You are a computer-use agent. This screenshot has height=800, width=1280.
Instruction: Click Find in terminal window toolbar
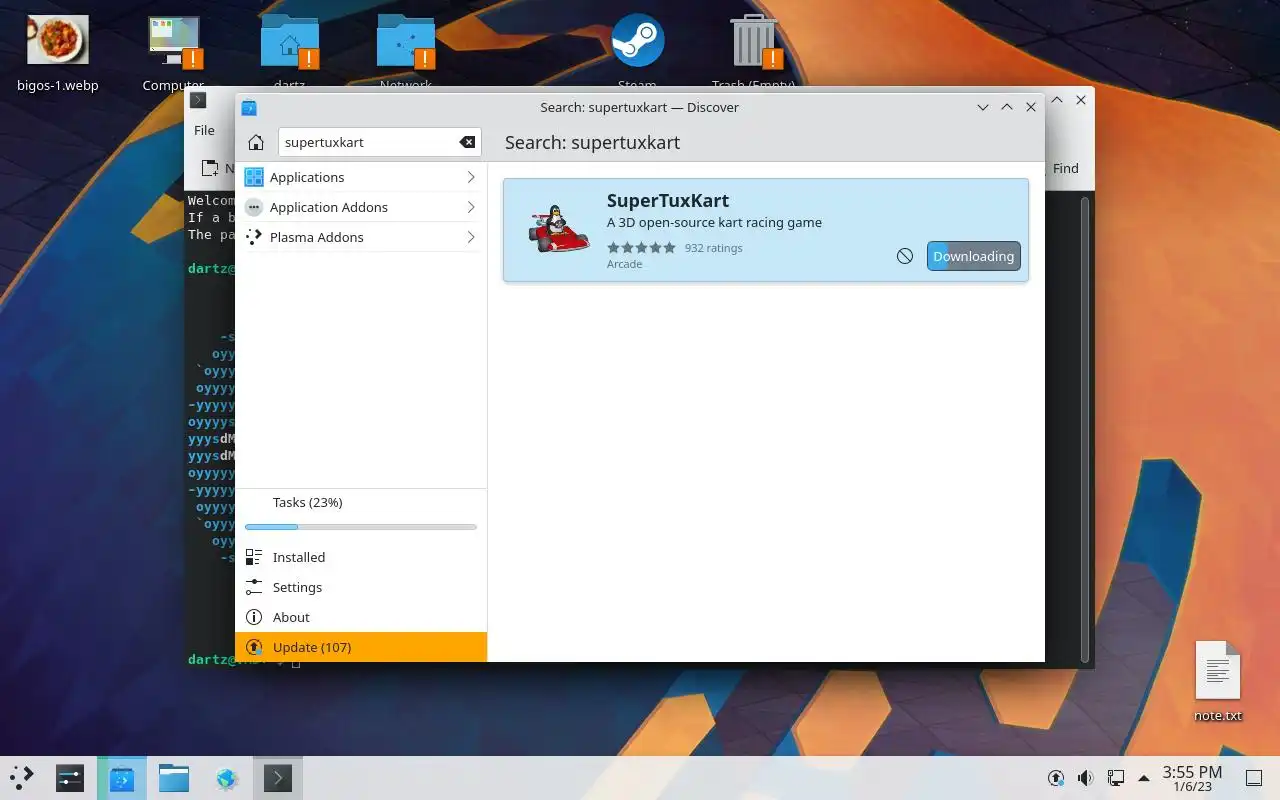(x=1066, y=168)
